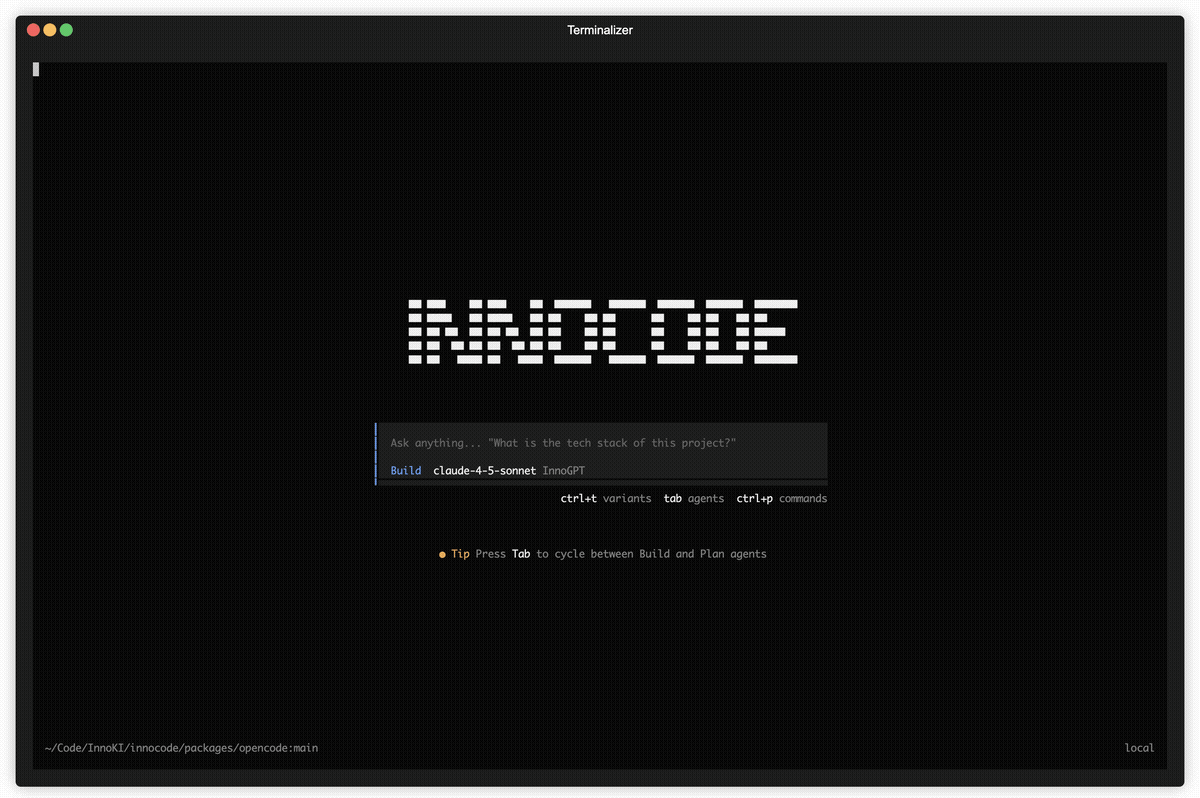Toggle the Build agent mode label
1200x798 pixels.
coord(405,470)
